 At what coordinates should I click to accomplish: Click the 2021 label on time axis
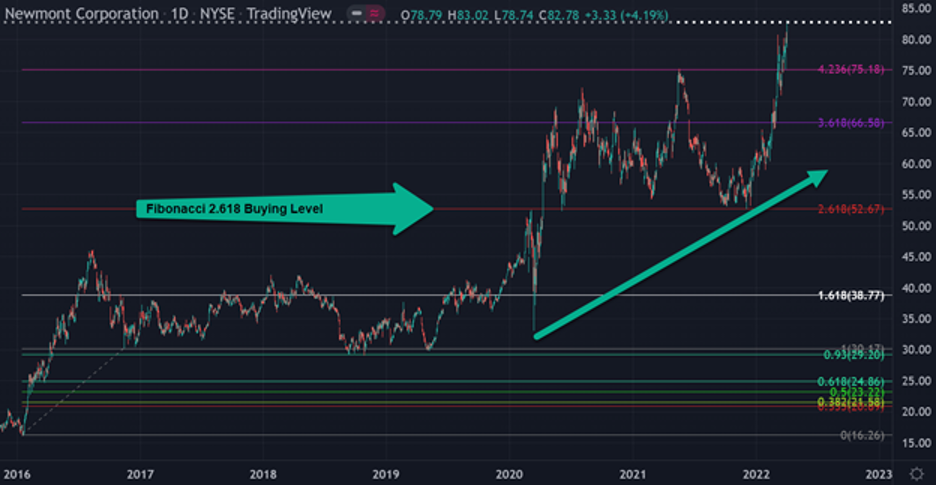(x=633, y=475)
